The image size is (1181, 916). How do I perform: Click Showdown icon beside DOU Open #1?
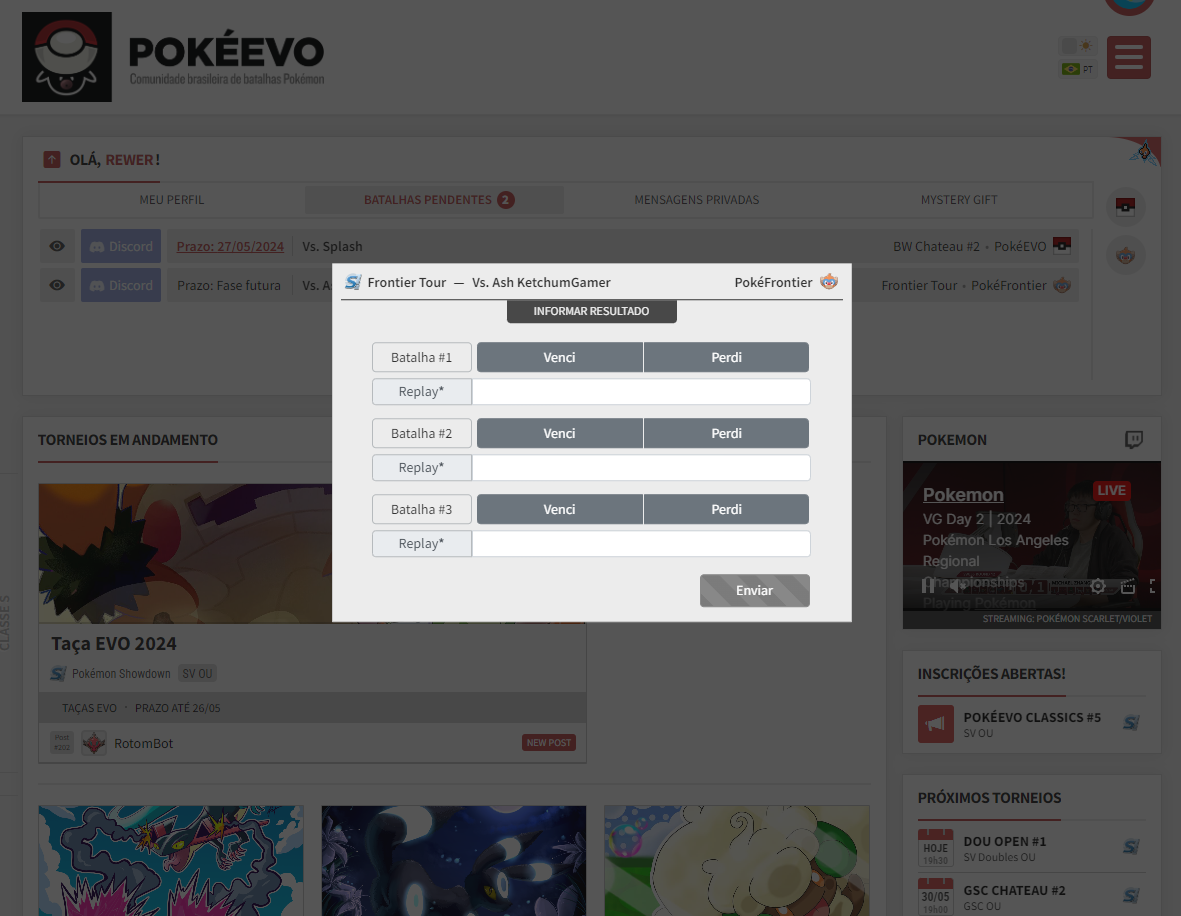pos(1131,847)
